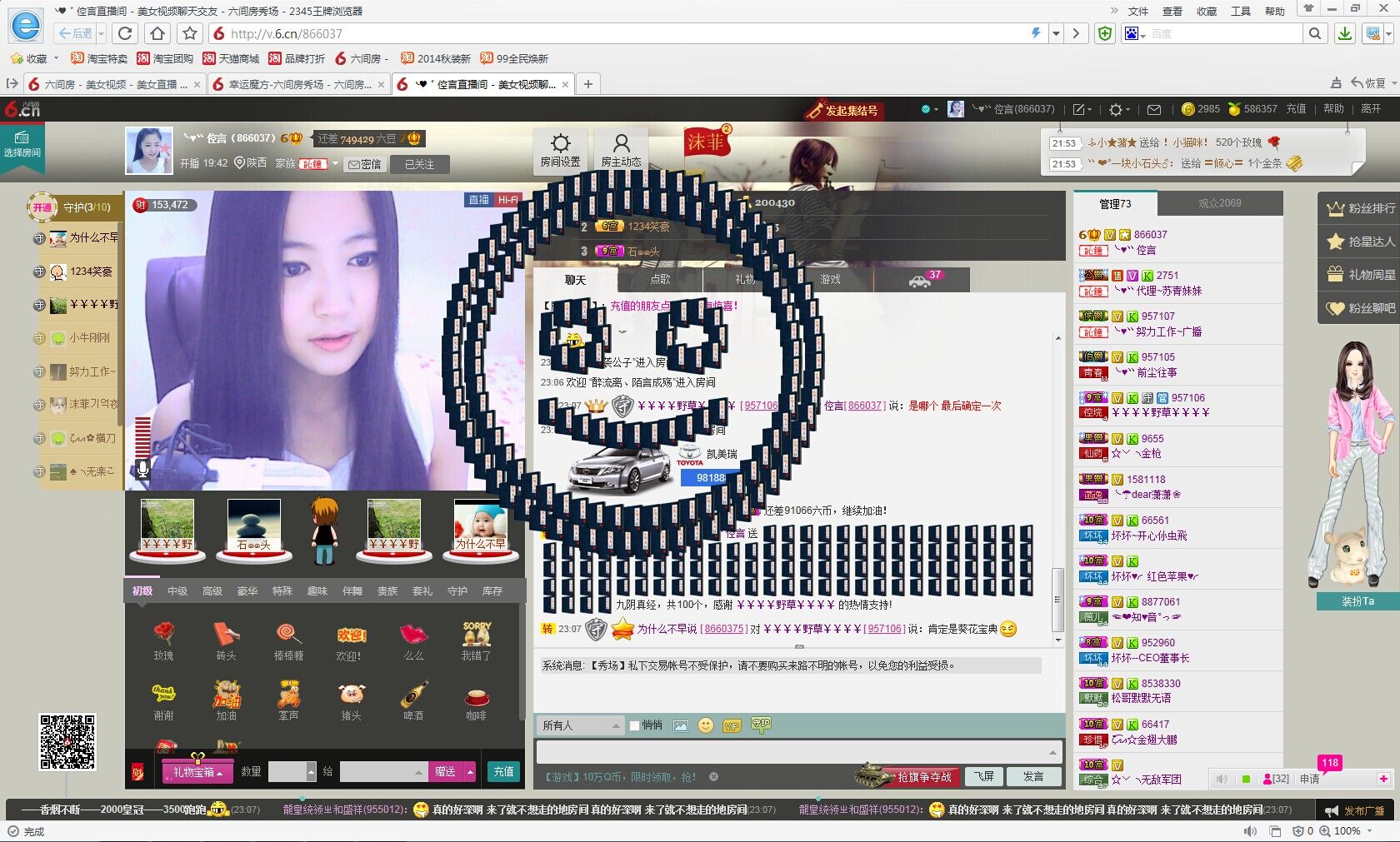
Task: Open gift recipient (给) dropdown
Action: coord(419,772)
